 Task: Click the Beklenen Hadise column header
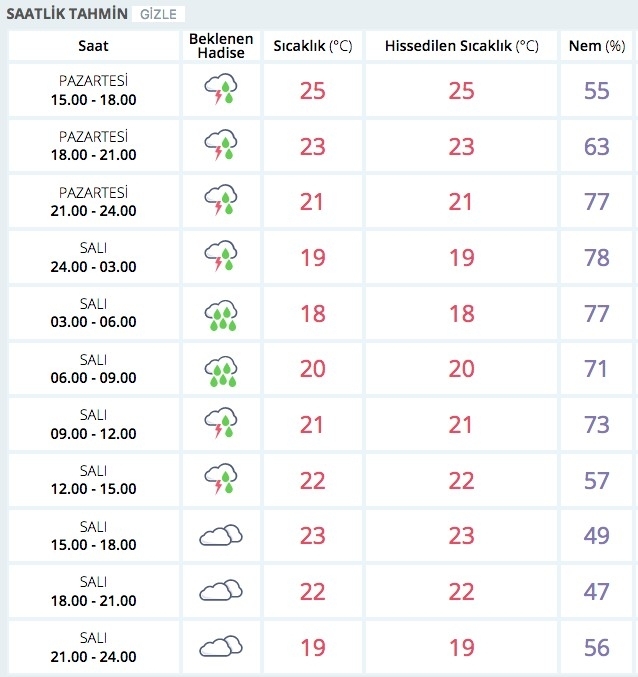coord(220,46)
